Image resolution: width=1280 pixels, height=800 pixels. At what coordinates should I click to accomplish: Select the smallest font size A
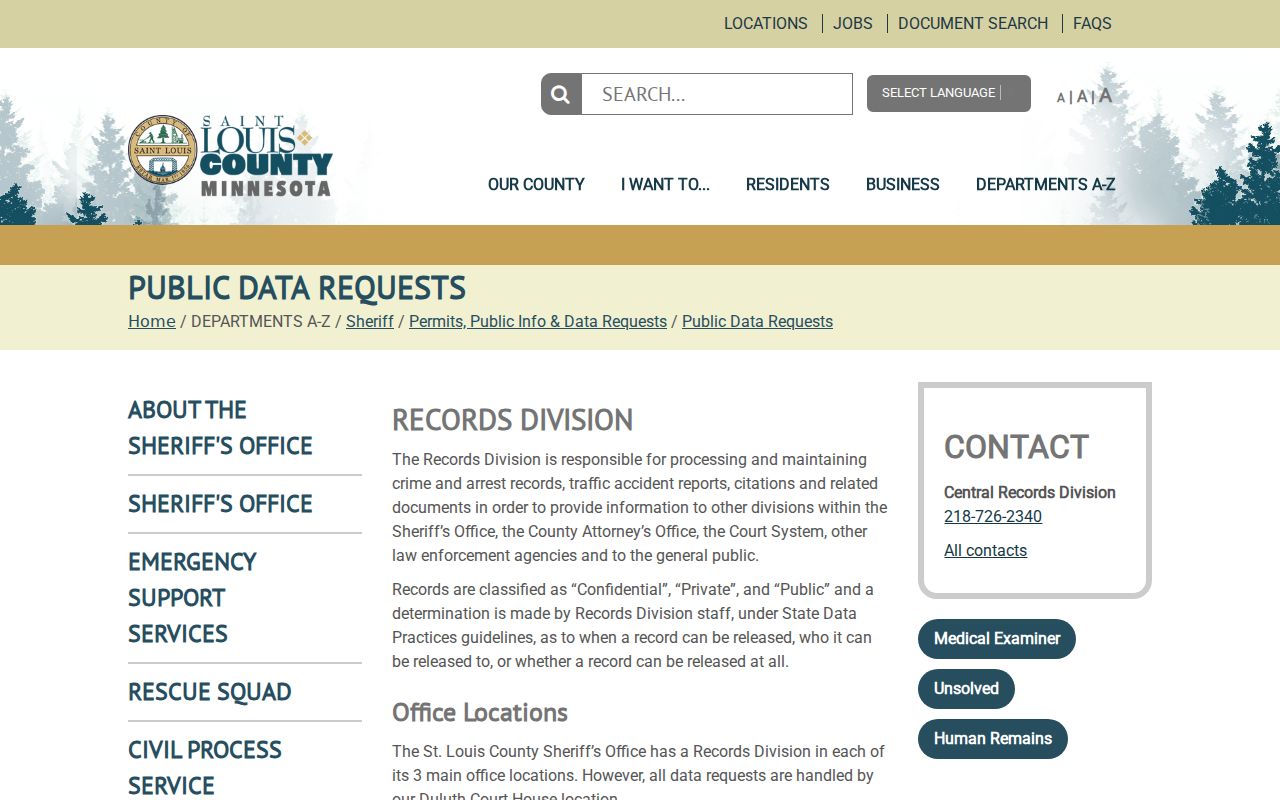pyautogui.click(x=1061, y=98)
